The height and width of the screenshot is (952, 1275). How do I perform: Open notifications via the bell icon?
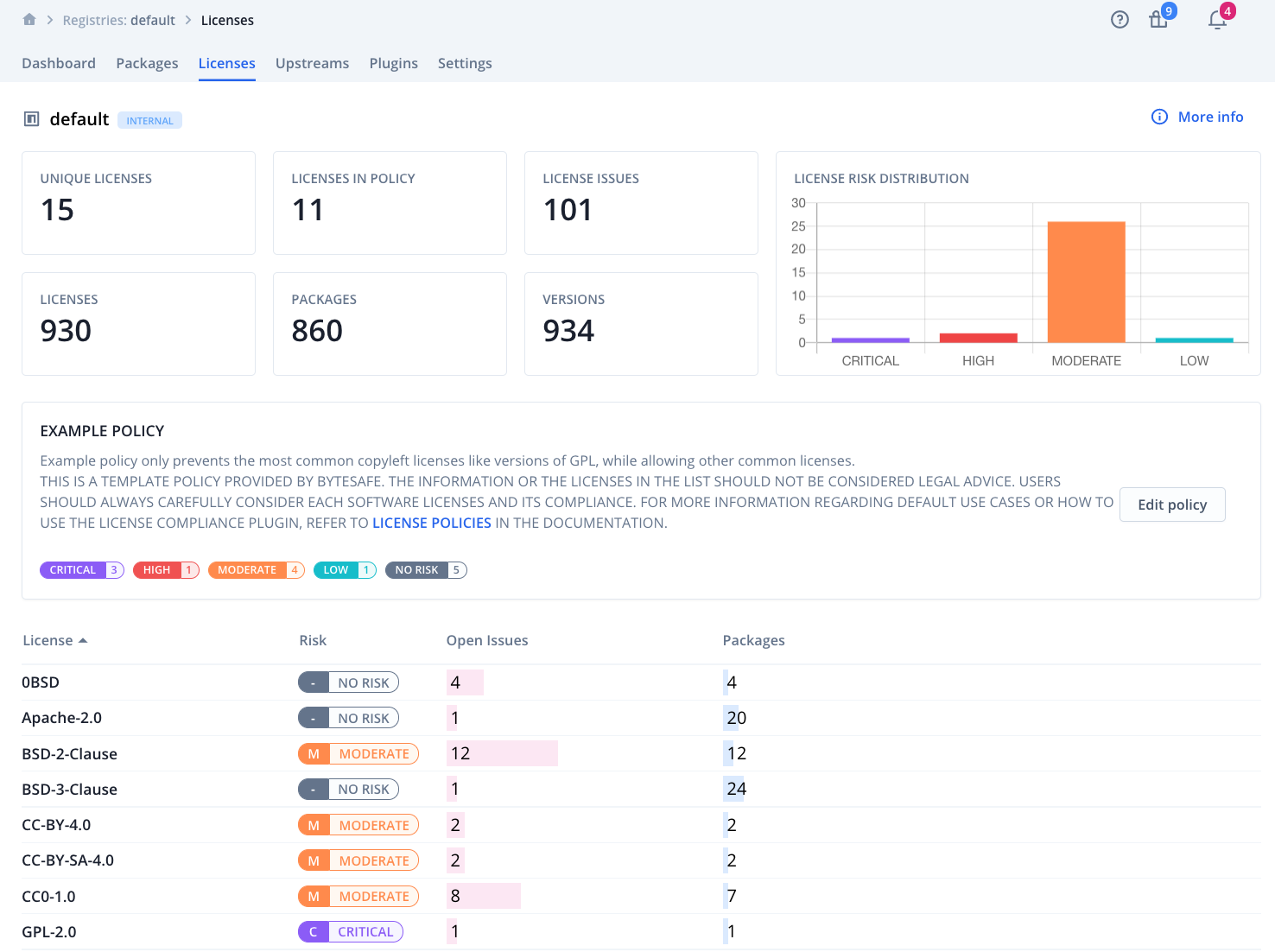(x=1218, y=19)
